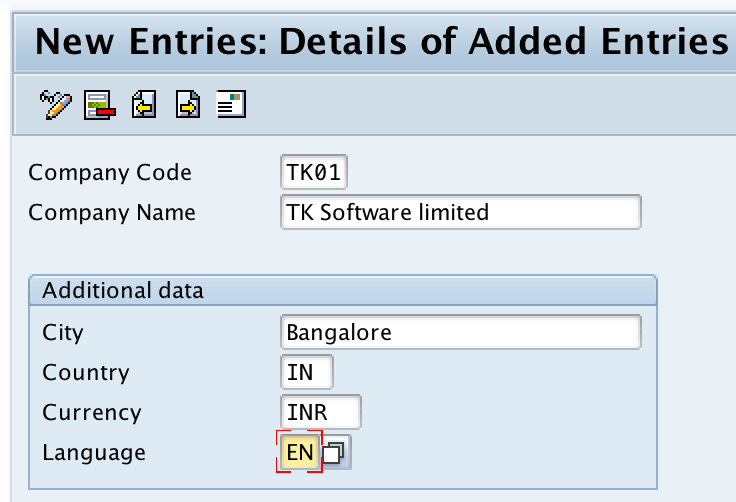Click the Display/Change pencil icon

pyautogui.click(x=55, y=104)
